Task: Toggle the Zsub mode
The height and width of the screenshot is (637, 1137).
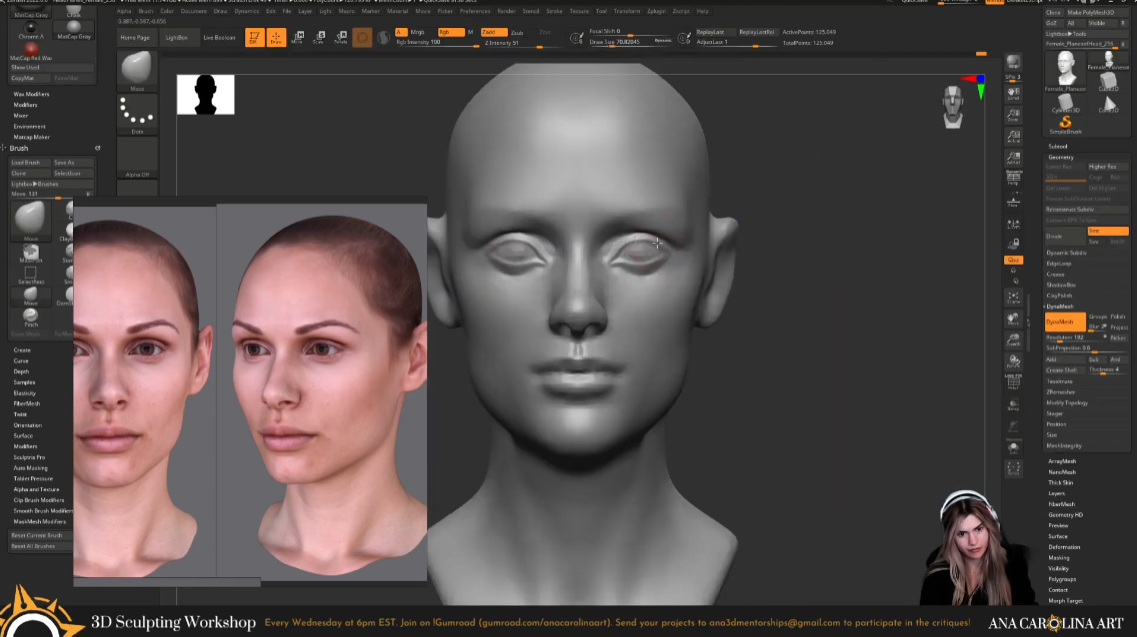Action: click(x=517, y=33)
